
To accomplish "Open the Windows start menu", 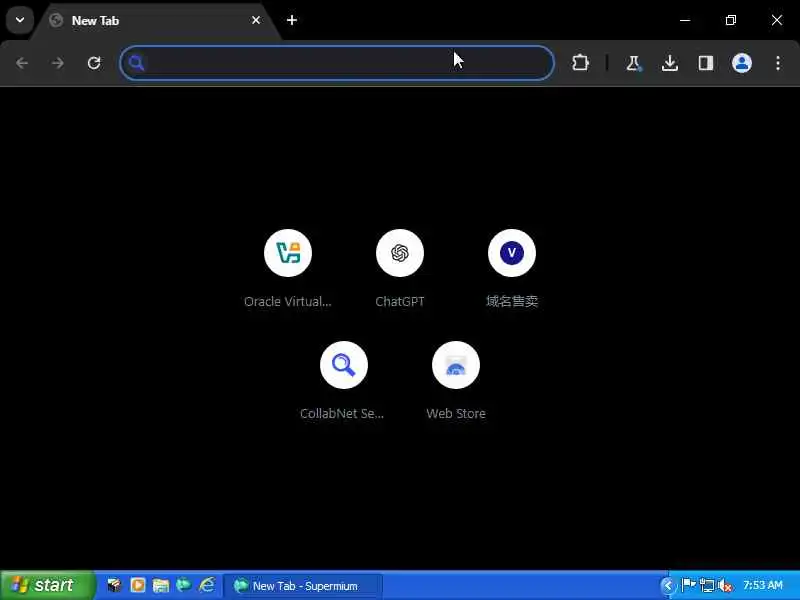I will 47,585.
